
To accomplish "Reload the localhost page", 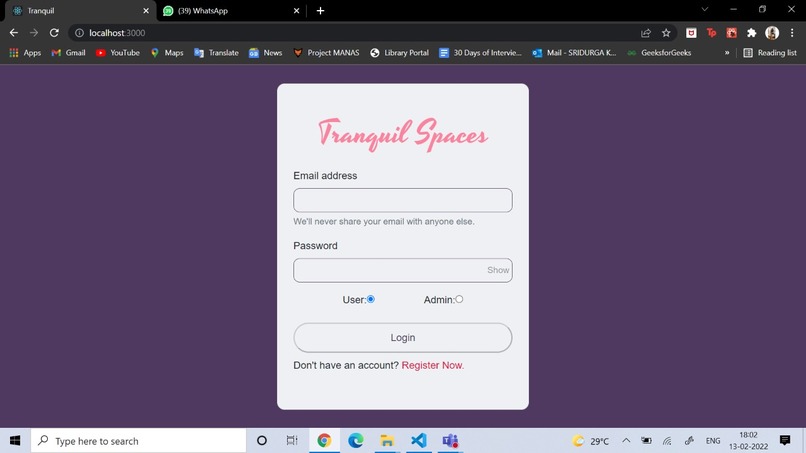I will [54, 33].
